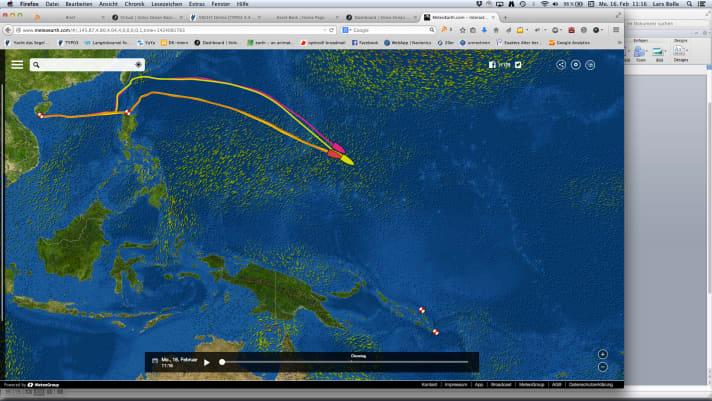Click the calendar icon in the timeline bar

155,361
